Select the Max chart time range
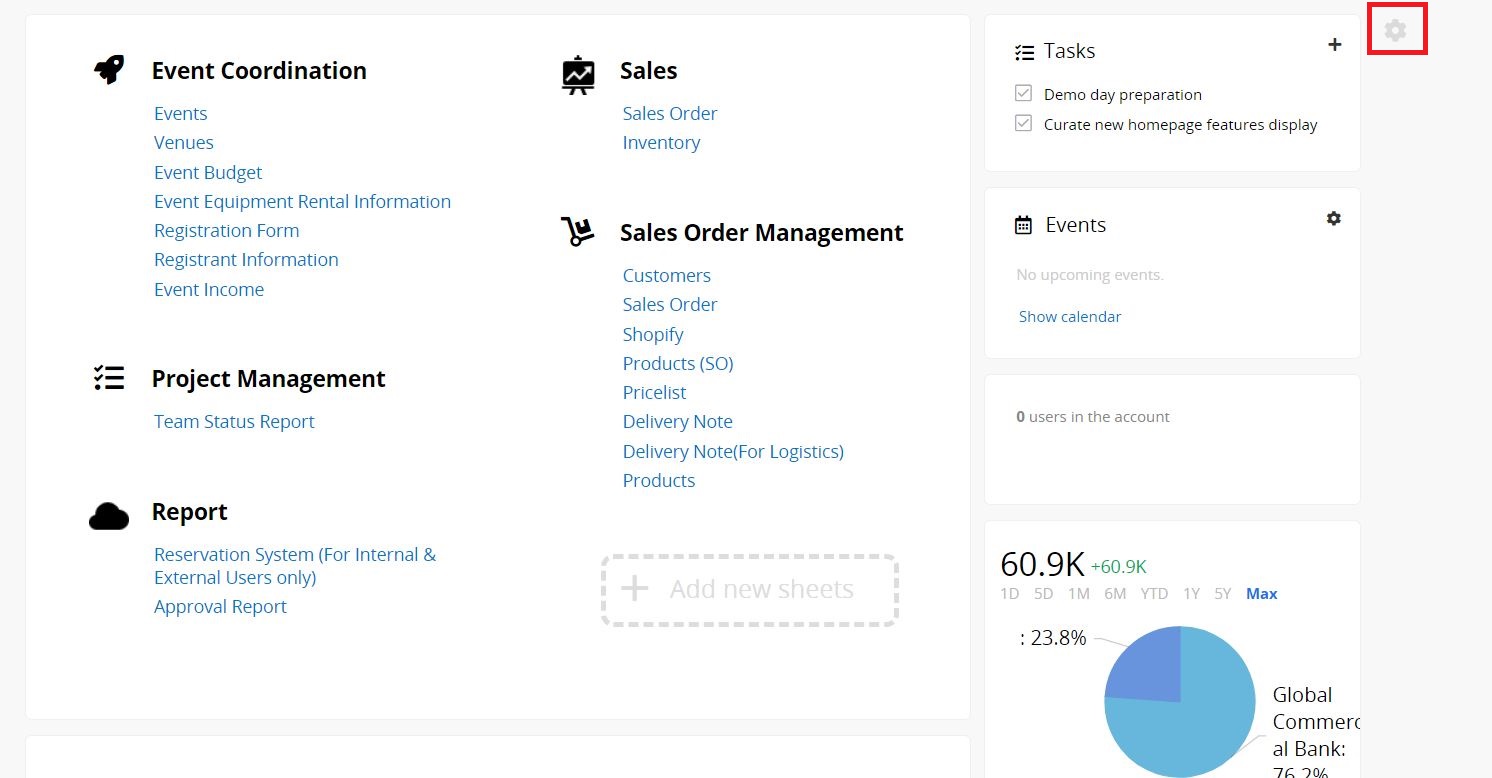The height and width of the screenshot is (778, 1492). (1261, 594)
